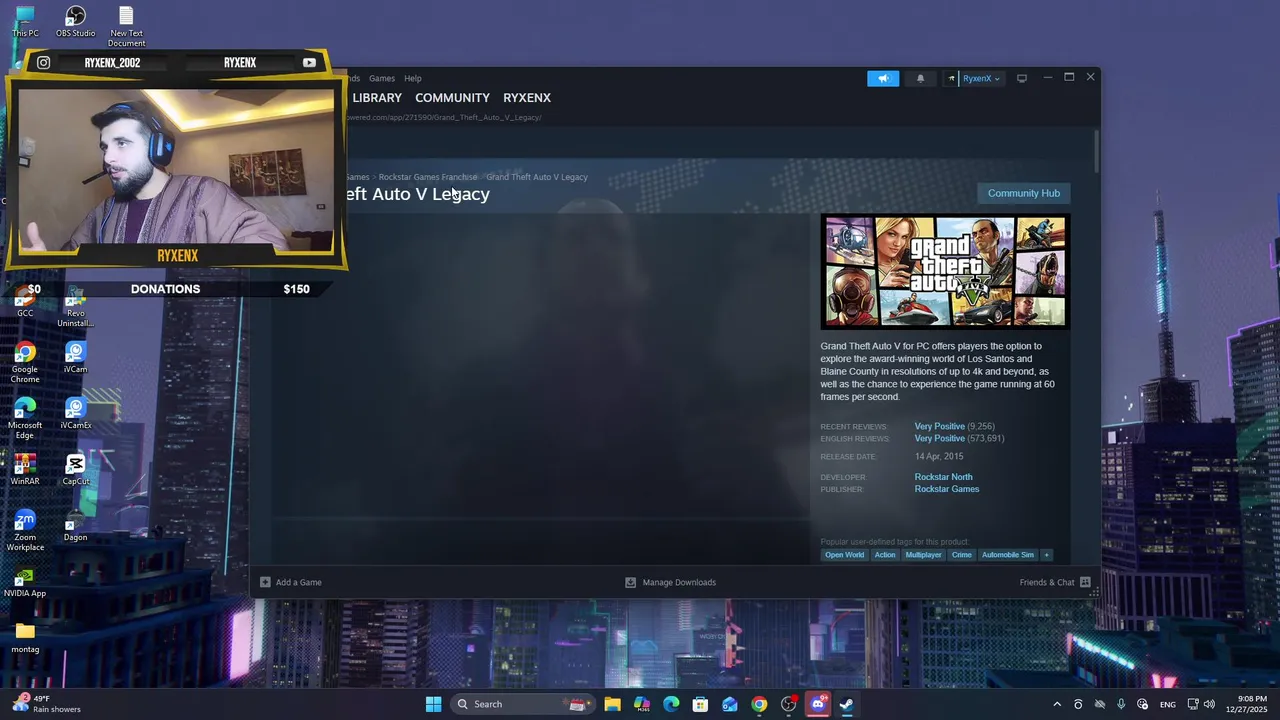Select the Action tag
Viewport: 1280px width, 720px height.
pyautogui.click(x=885, y=555)
